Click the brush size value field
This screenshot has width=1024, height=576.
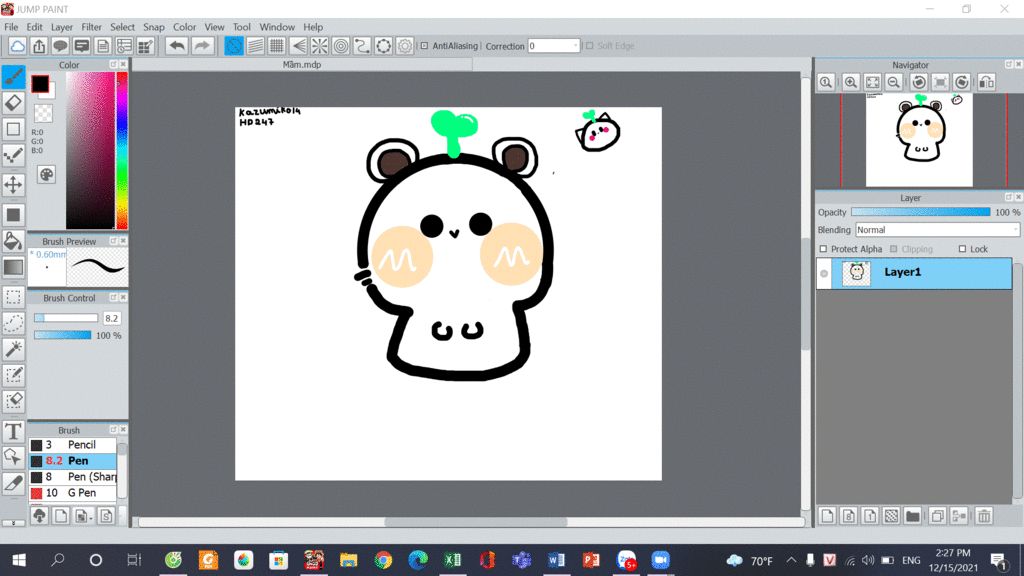112,318
